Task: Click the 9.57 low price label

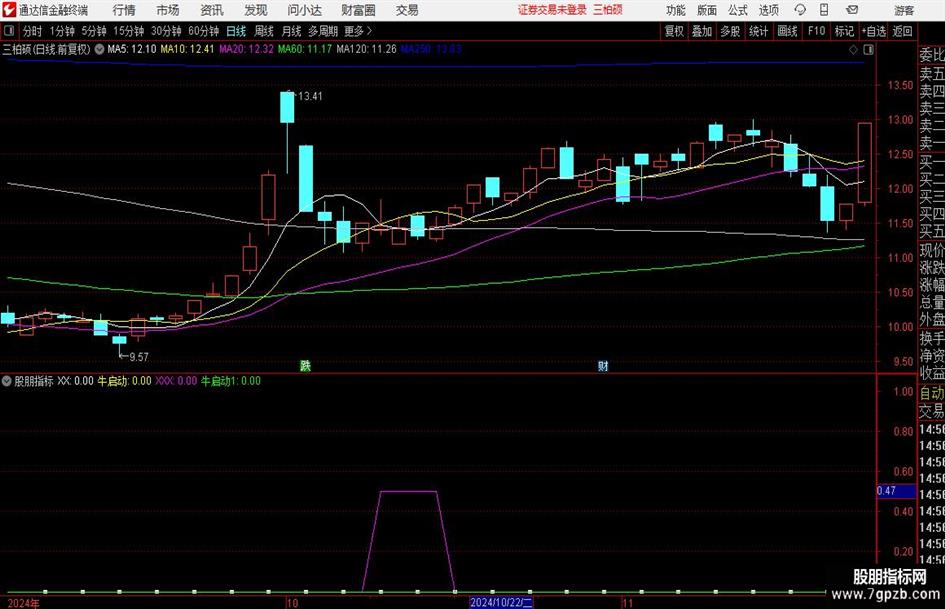Action: 139,357
